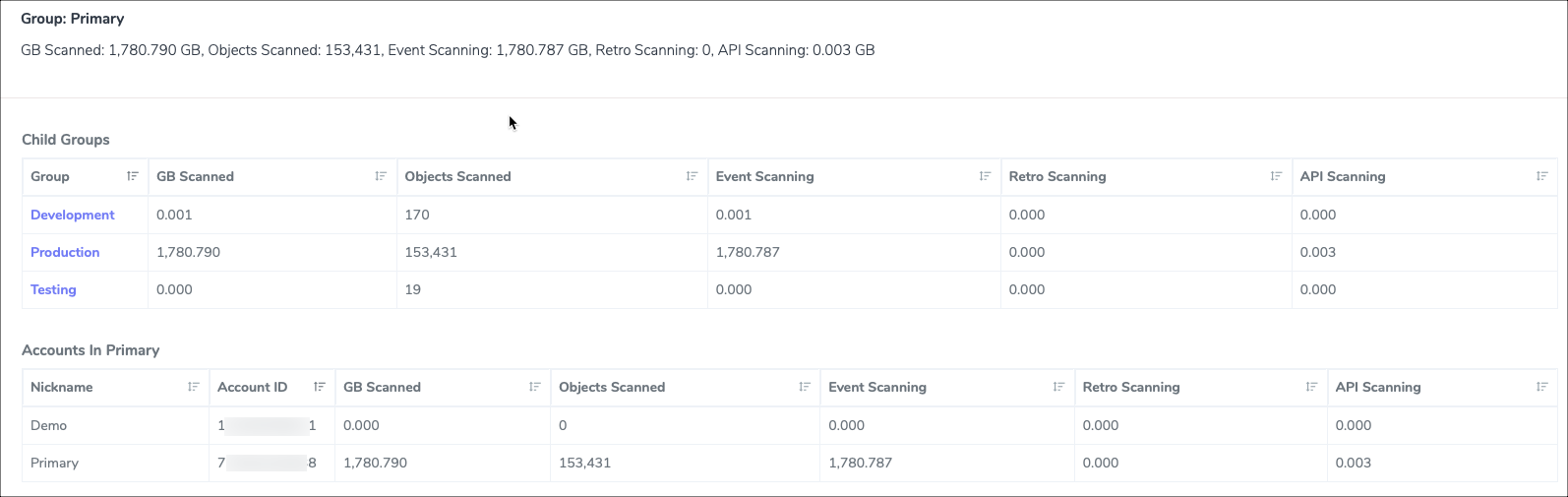Open the Production child group link
Screen dimensions: 1568x497
click(x=65, y=252)
